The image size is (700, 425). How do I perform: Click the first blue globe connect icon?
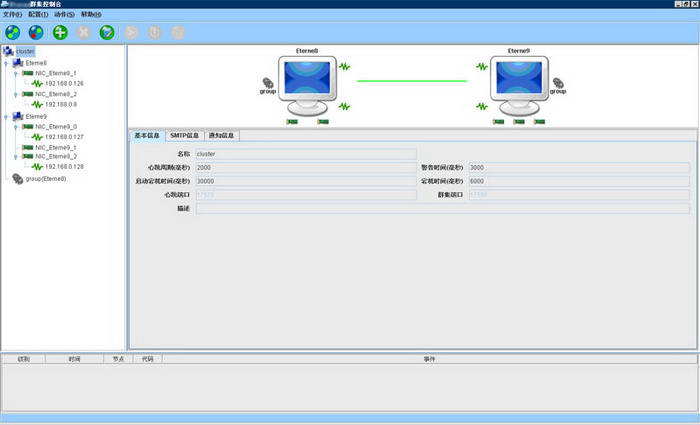[x=12, y=33]
